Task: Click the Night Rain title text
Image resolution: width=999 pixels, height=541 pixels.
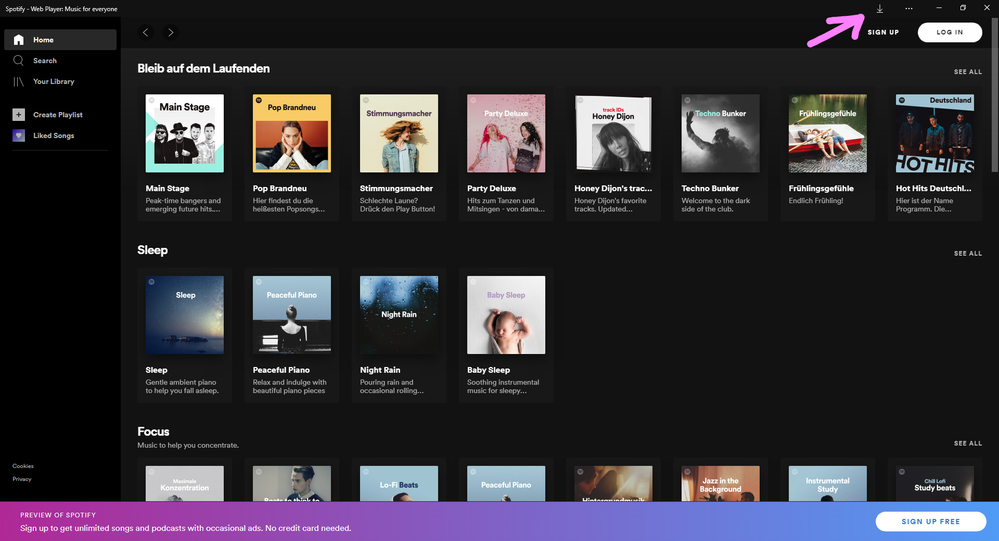Action: pos(380,370)
